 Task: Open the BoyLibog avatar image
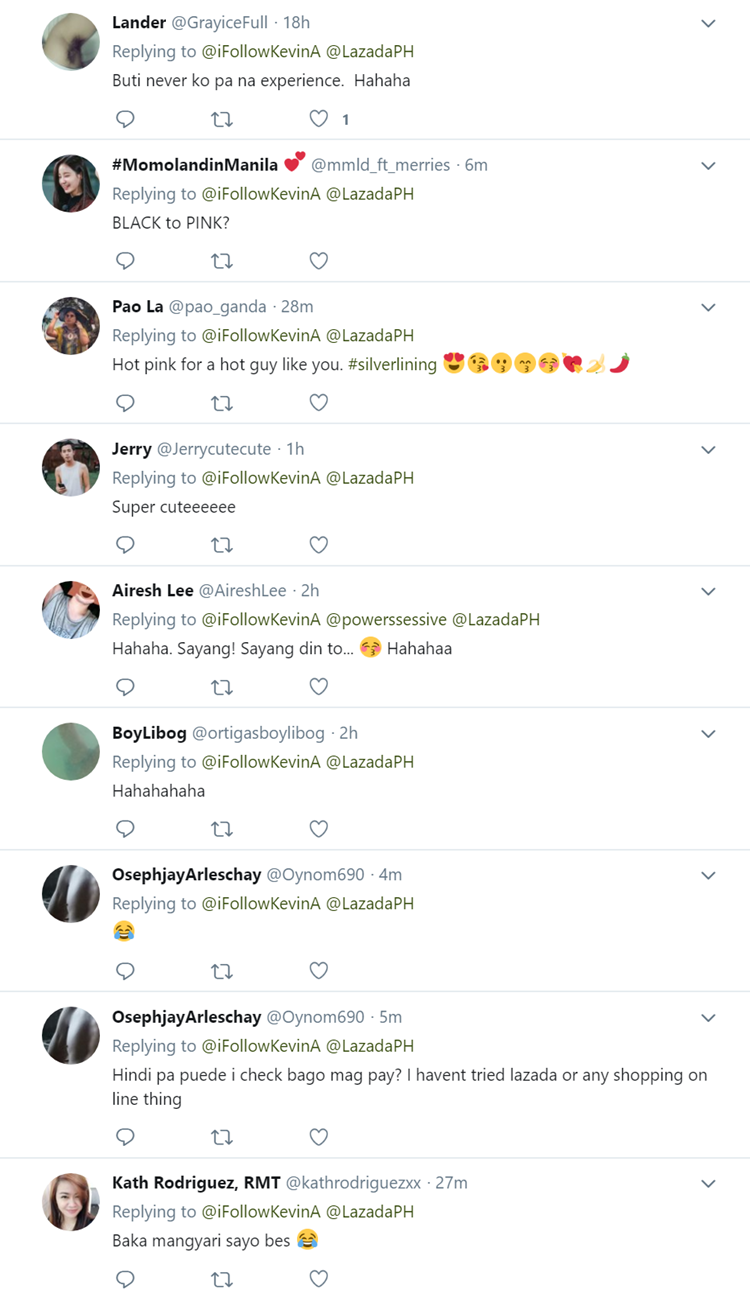pos(71,751)
